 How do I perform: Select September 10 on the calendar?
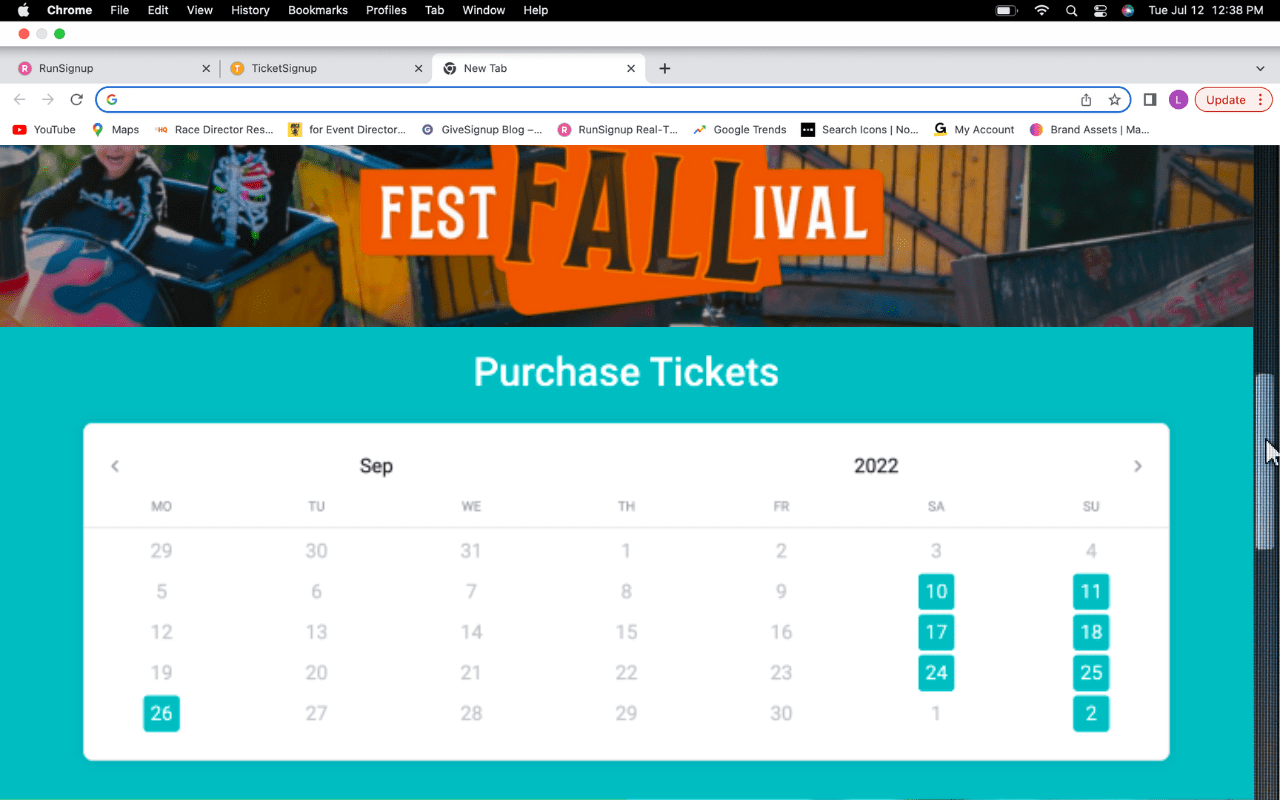coord(936,591)
